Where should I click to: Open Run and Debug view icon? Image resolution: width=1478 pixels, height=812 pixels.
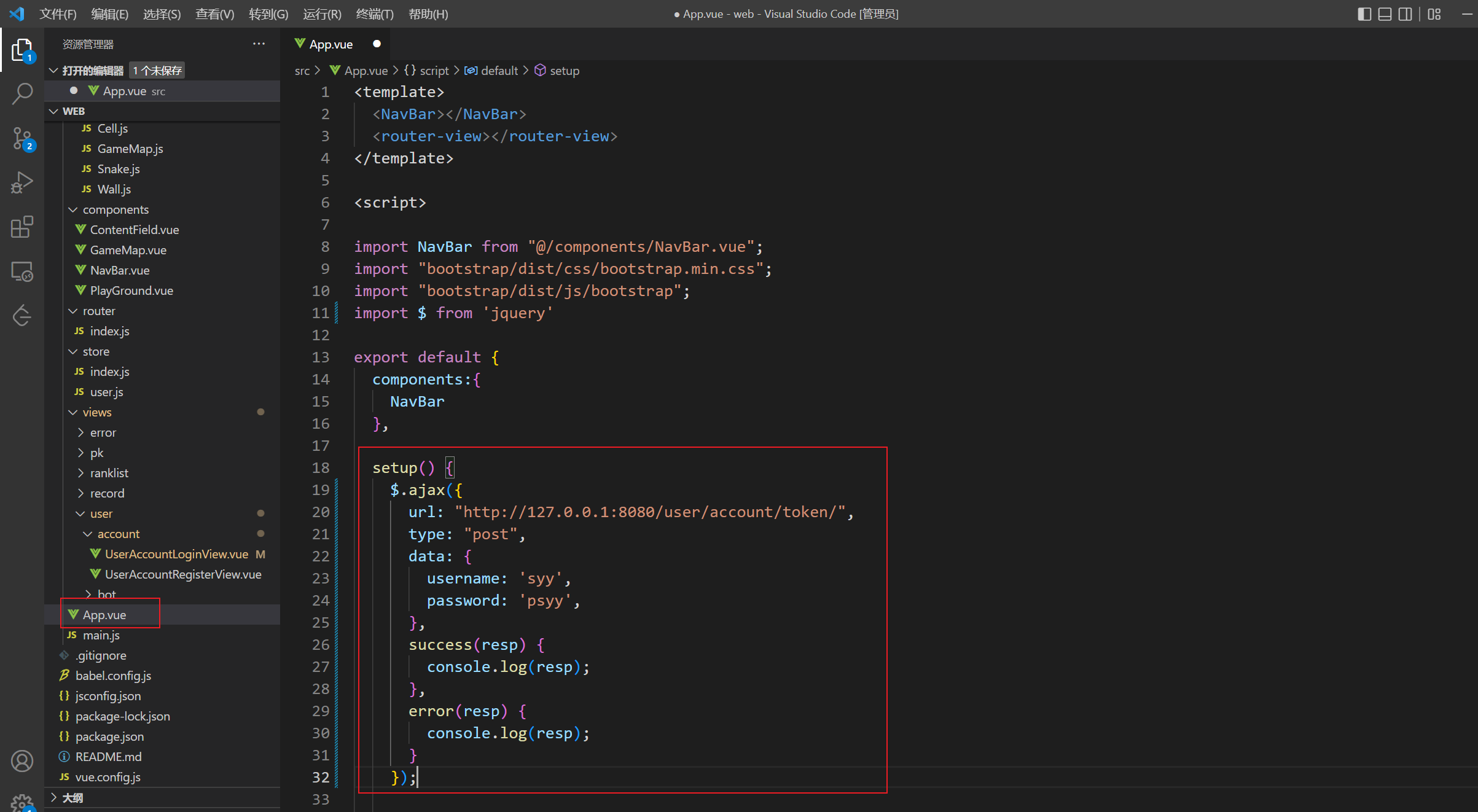tap(22, 182)
